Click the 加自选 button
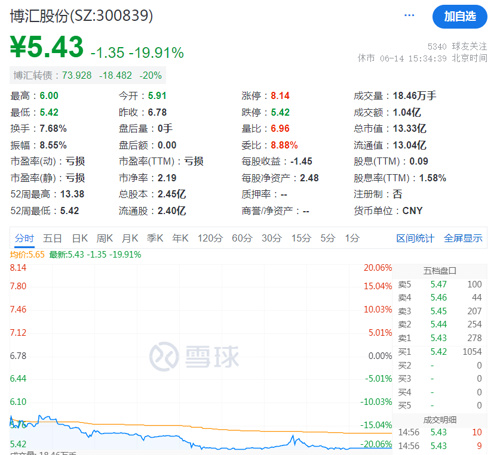 pos(460,16)
